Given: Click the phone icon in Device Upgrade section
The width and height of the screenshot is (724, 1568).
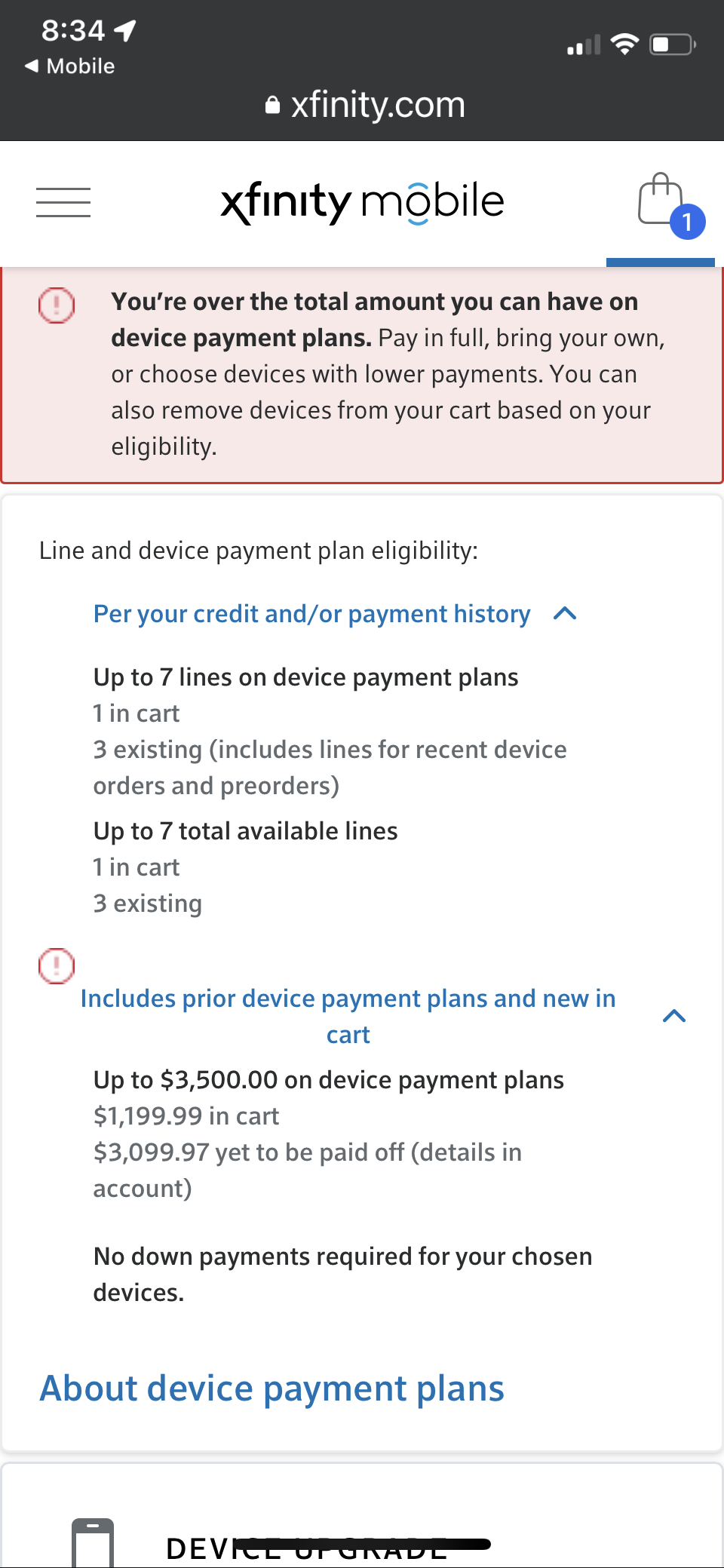Looking at the screenshot, I should pos(94,1539).
